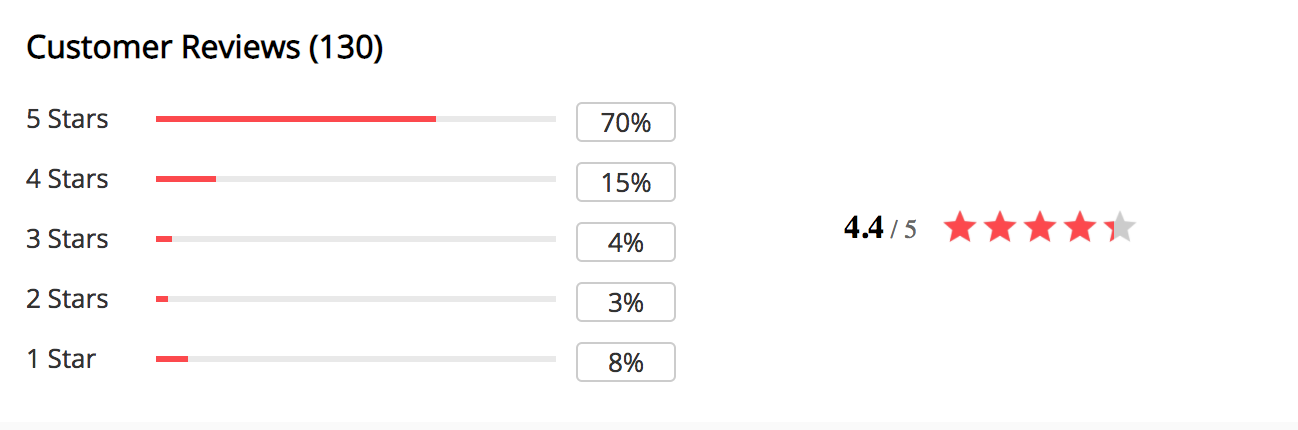Select the 5 Stars label
Viewport: 1298px width, 430px height.
[67, 119]
